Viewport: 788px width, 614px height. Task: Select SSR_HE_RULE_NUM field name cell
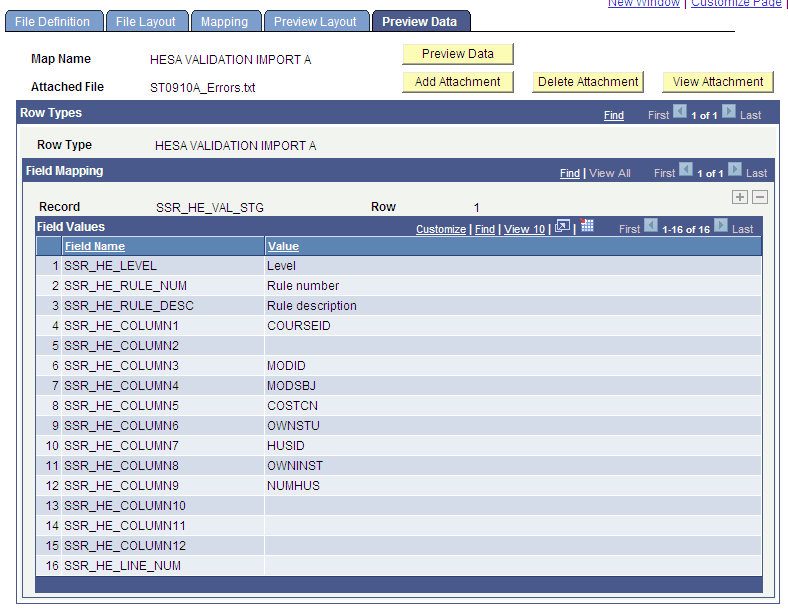[163, 286]
